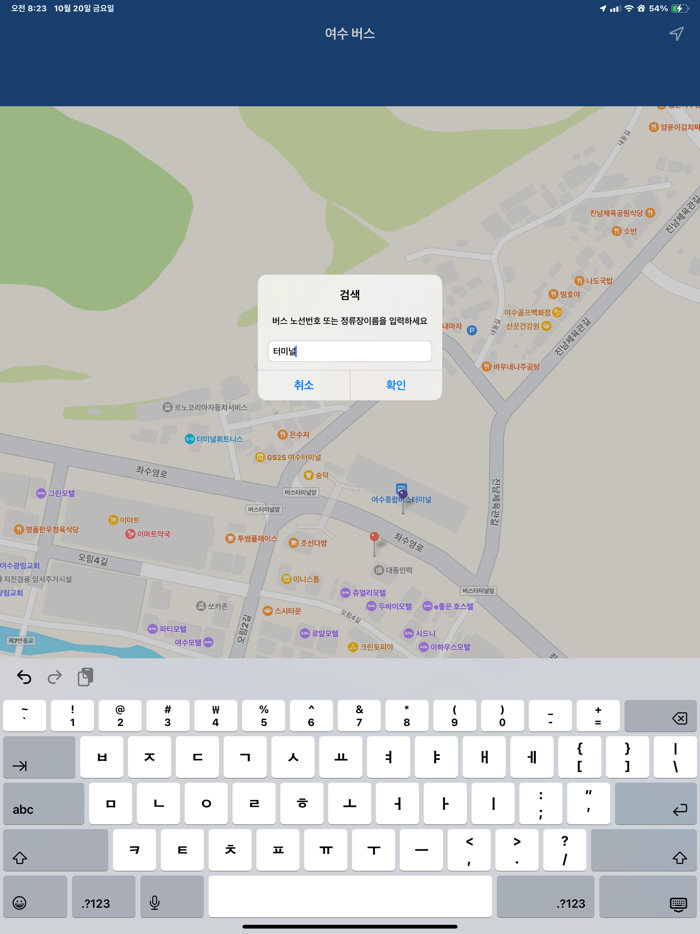Tap the tab key arrow
The width and height of the screenshot is (700, 934).
click(x=39, y=757)
